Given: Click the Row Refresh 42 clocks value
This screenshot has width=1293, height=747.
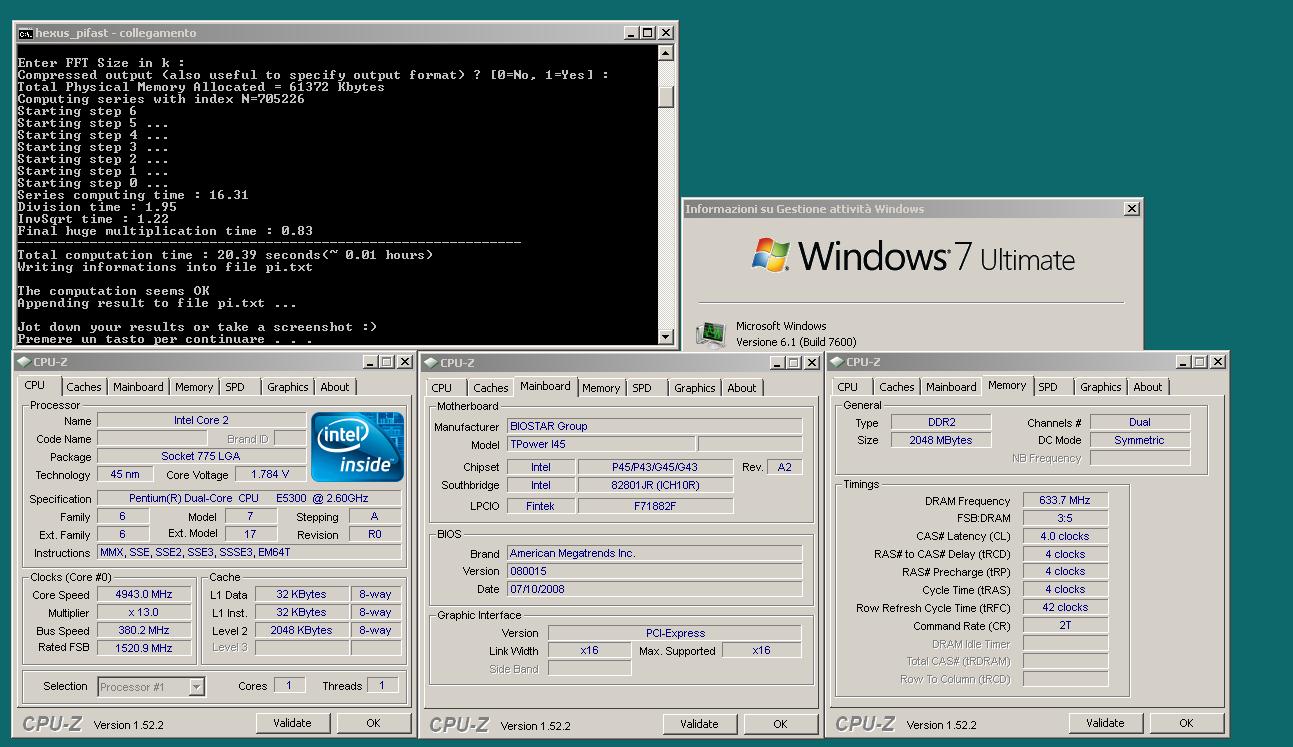Looking at the screenshot, I should pos(1065,607).
